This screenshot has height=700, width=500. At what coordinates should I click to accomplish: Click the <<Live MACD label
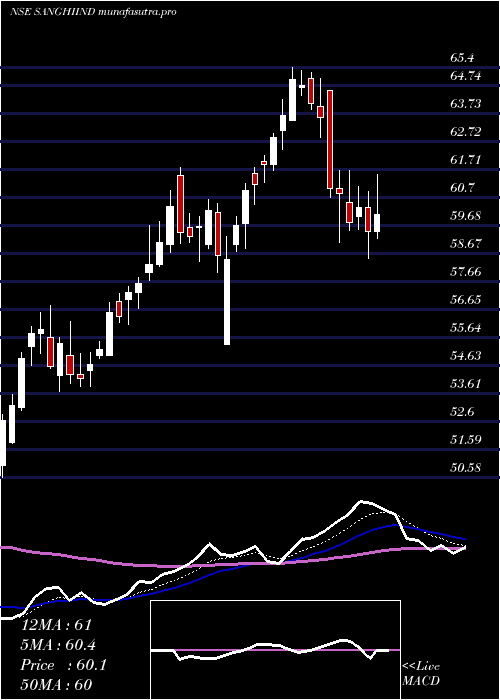[x=421, y=674]
